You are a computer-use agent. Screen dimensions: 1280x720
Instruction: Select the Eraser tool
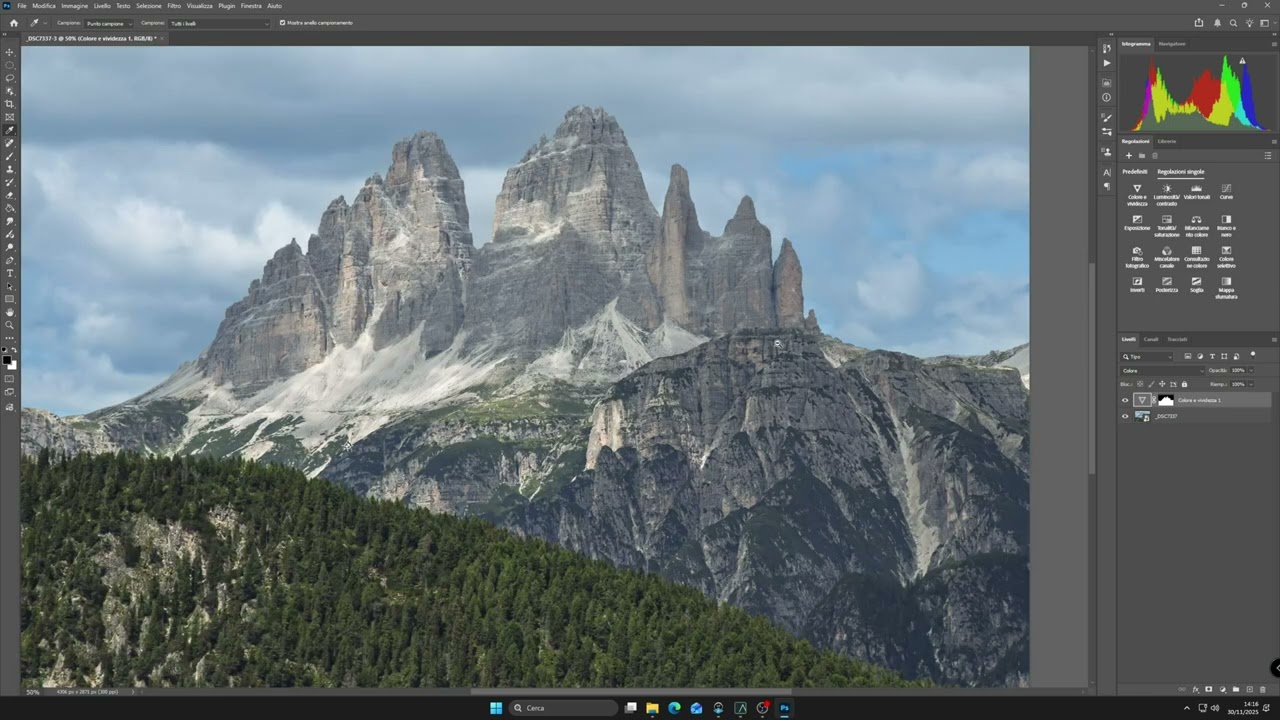(10, 196)
